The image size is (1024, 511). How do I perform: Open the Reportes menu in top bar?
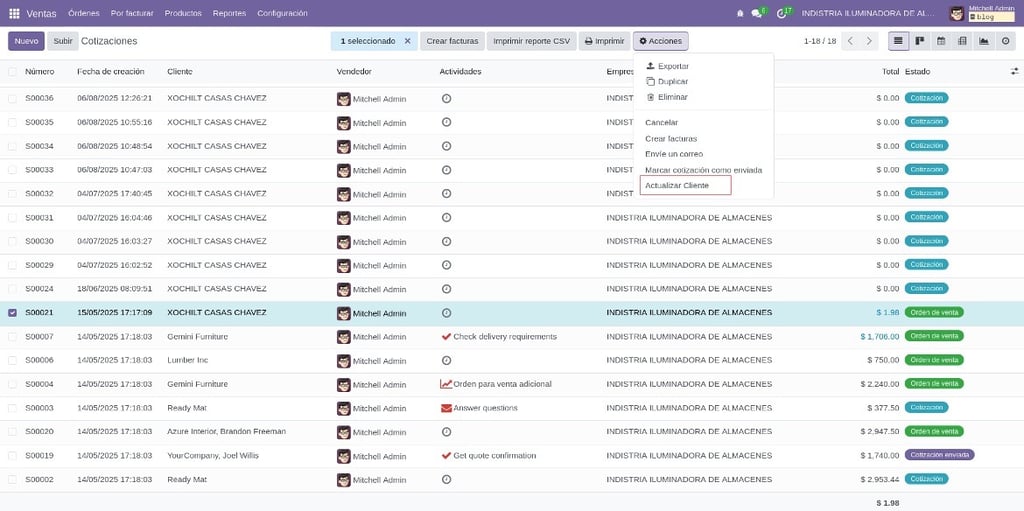(x=229, y=13)
